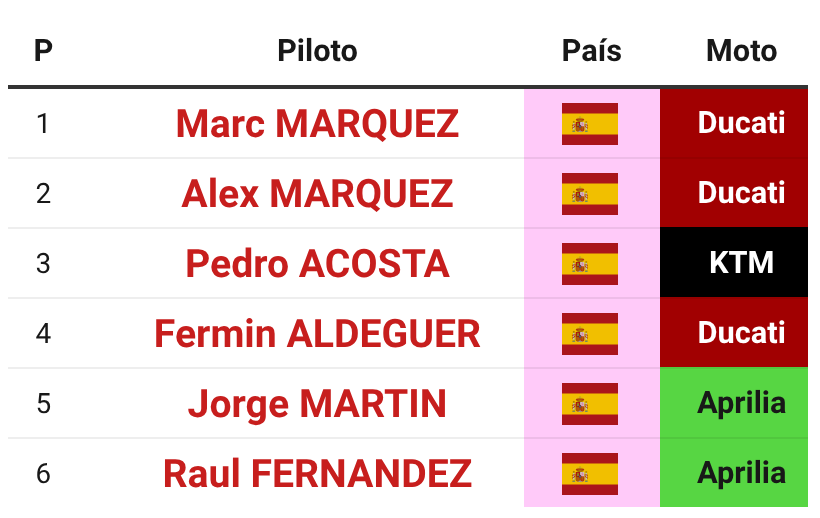The height and width of the screenshot is (518, 820).
Task: Open Jorge MARTIN rider link
Action: click(x=317, y=404)
